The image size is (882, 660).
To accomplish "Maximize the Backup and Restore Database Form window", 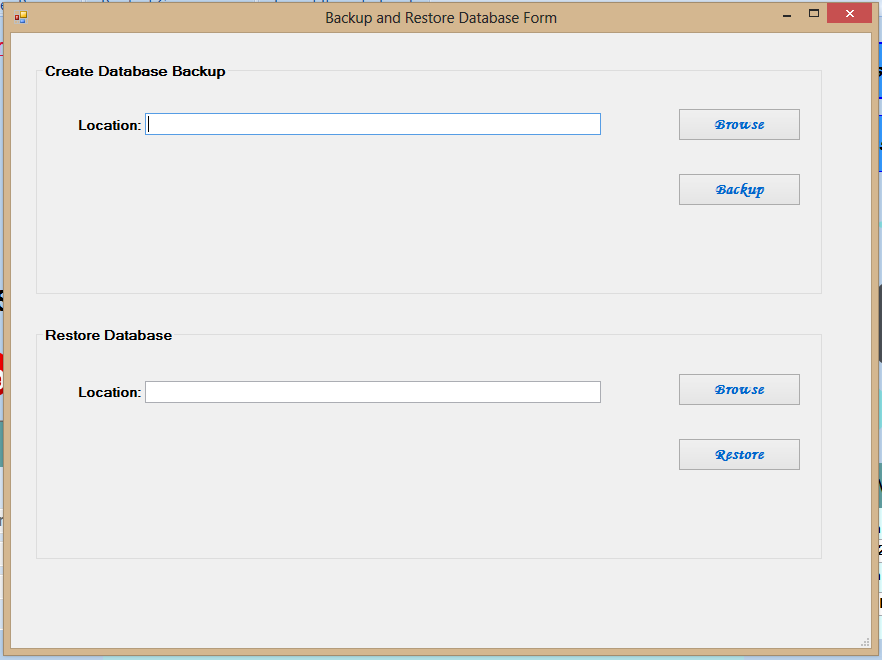I will (x=813, y=14).
